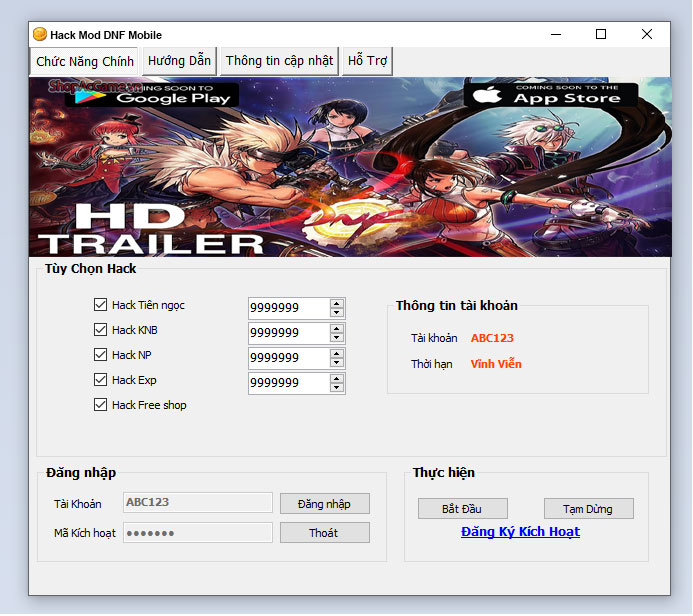693x616 pixels.
Task: Click the Thoát button
Action: tap(324, 532)
